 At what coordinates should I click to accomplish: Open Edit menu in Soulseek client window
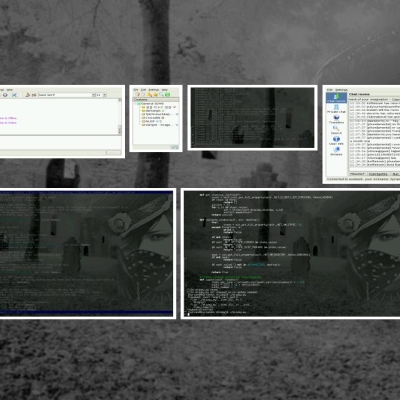[x=330, y=90]
